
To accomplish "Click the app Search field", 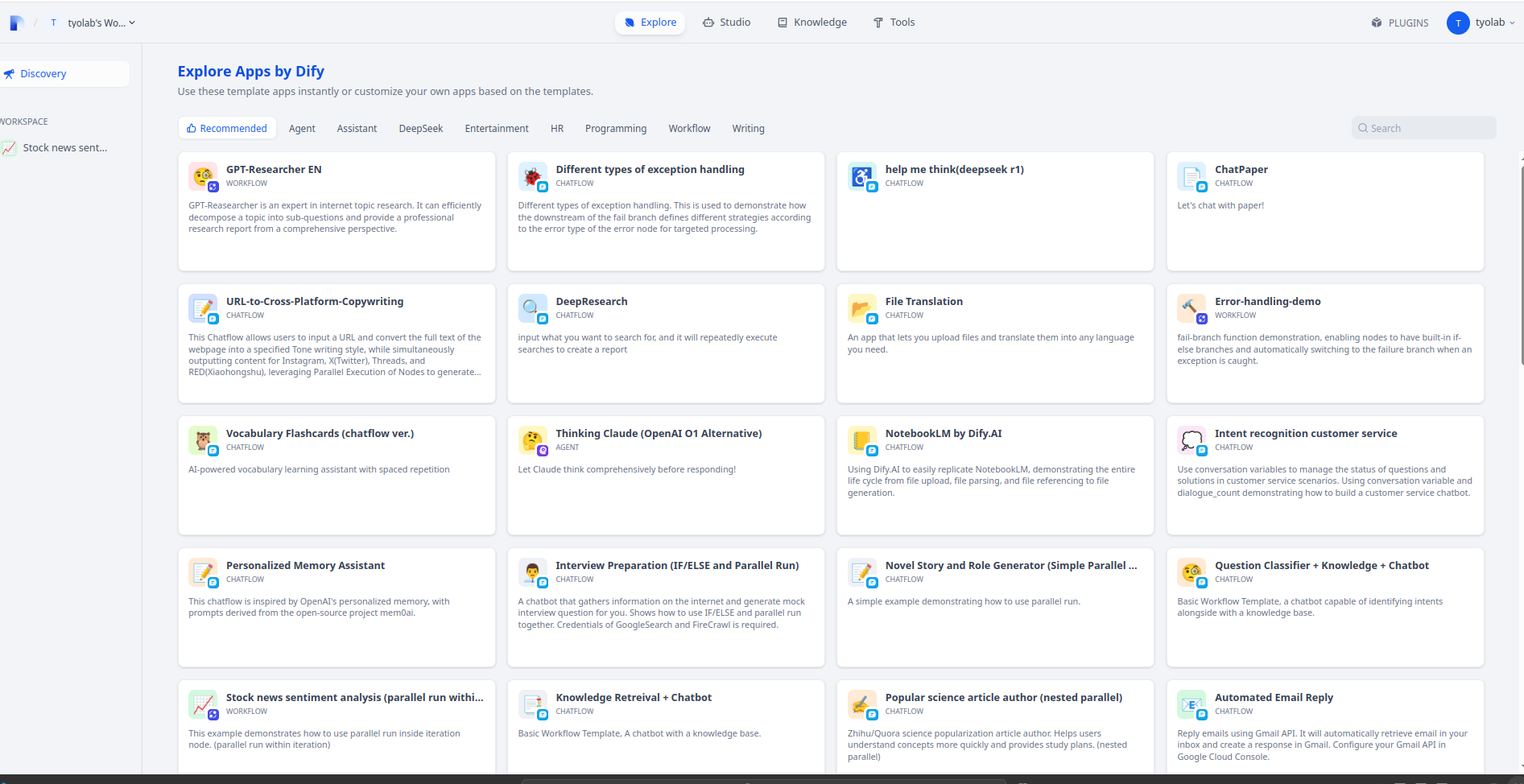I will point(1423,128).
